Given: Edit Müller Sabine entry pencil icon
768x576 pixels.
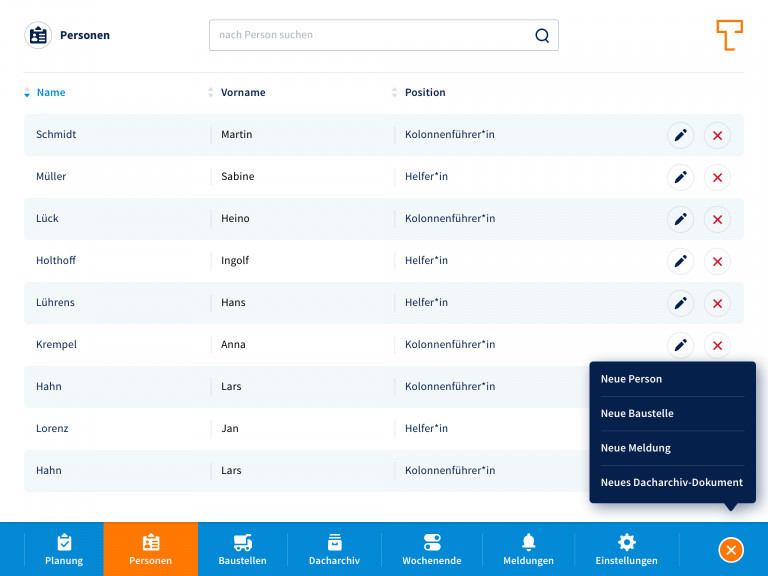Looking at the screenshot, I should click(680, 177).
